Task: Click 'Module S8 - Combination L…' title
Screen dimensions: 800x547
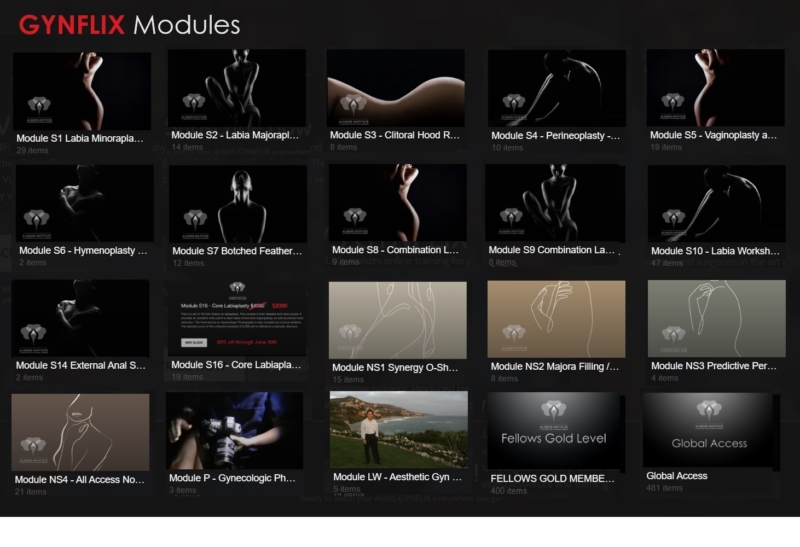Action: tap(395, 250)
